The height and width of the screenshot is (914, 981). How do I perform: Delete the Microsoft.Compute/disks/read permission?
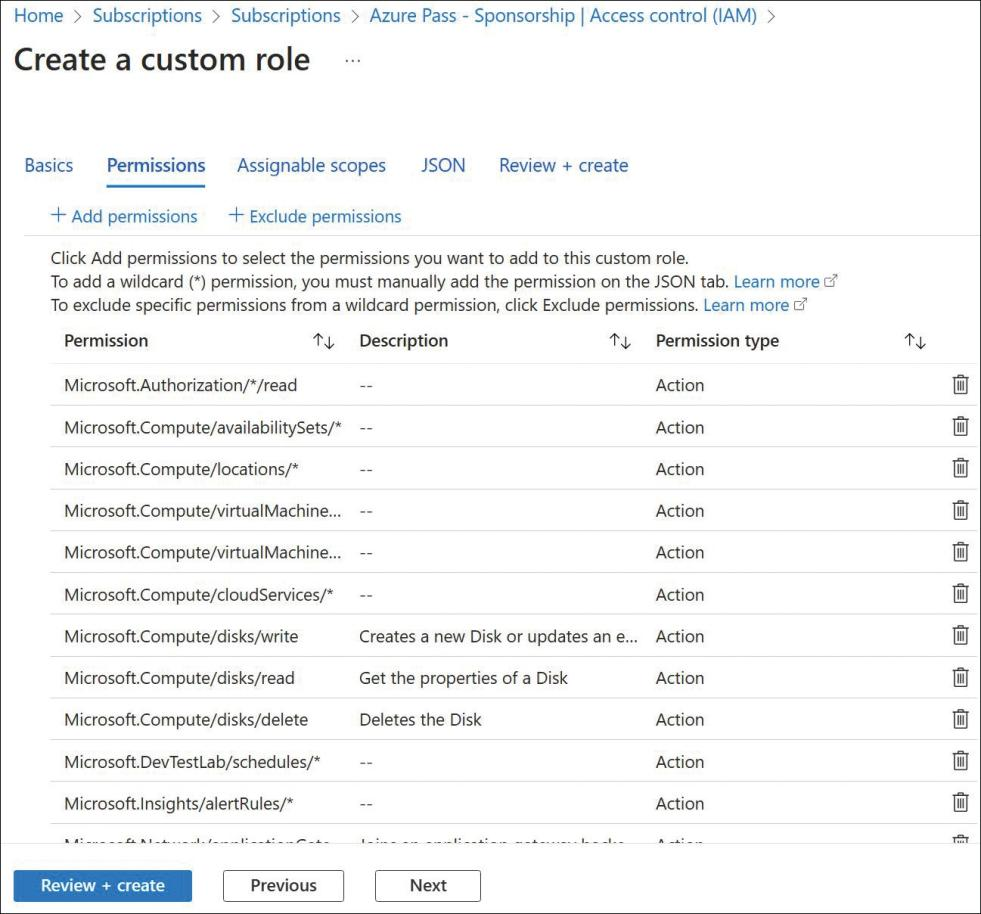click(x=960, y=677)
